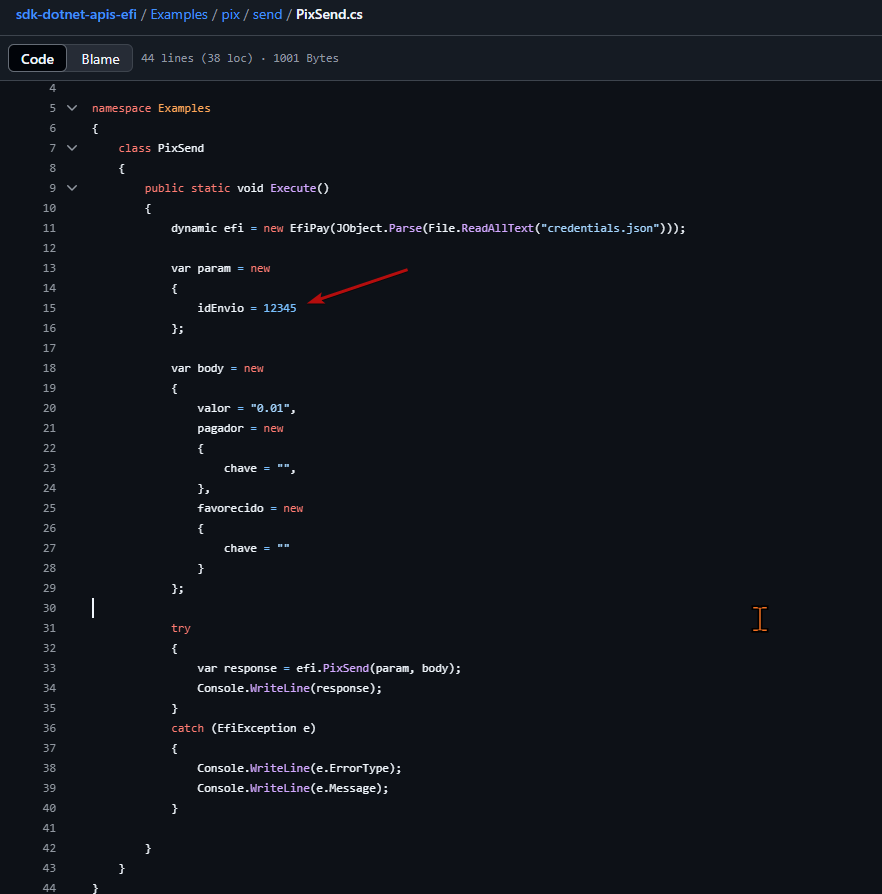Open the Examples folder breadcrumb
882x894 pixels.
click(179, 14)
